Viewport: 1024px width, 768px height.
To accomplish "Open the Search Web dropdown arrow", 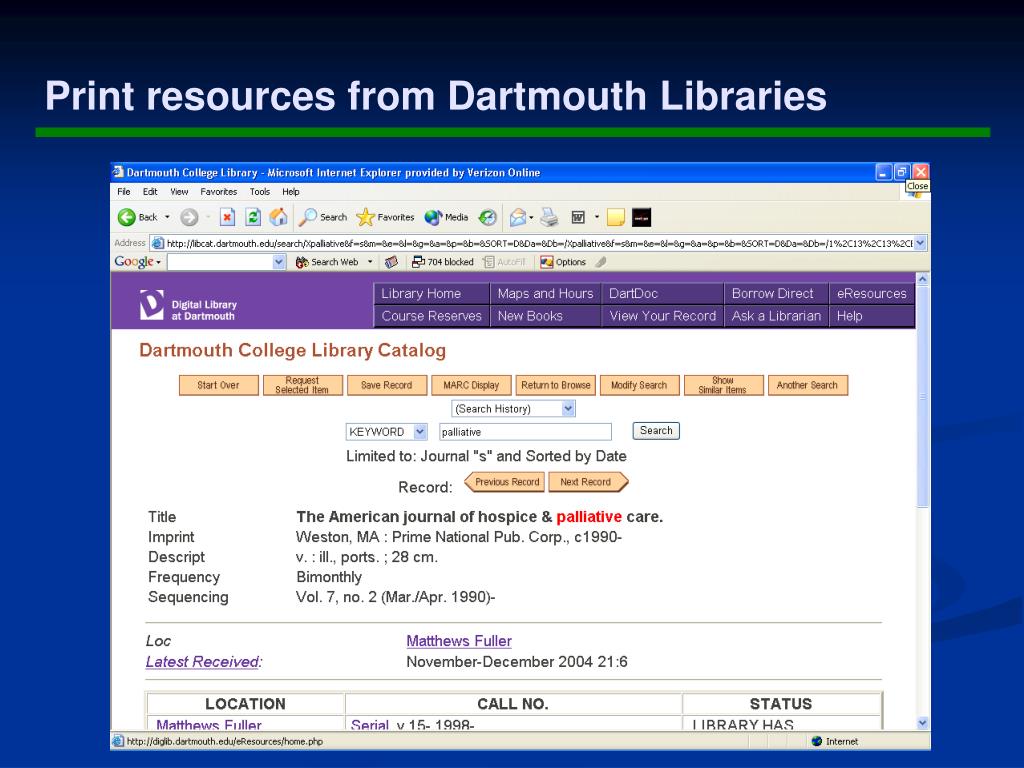I will pos(370,263).
